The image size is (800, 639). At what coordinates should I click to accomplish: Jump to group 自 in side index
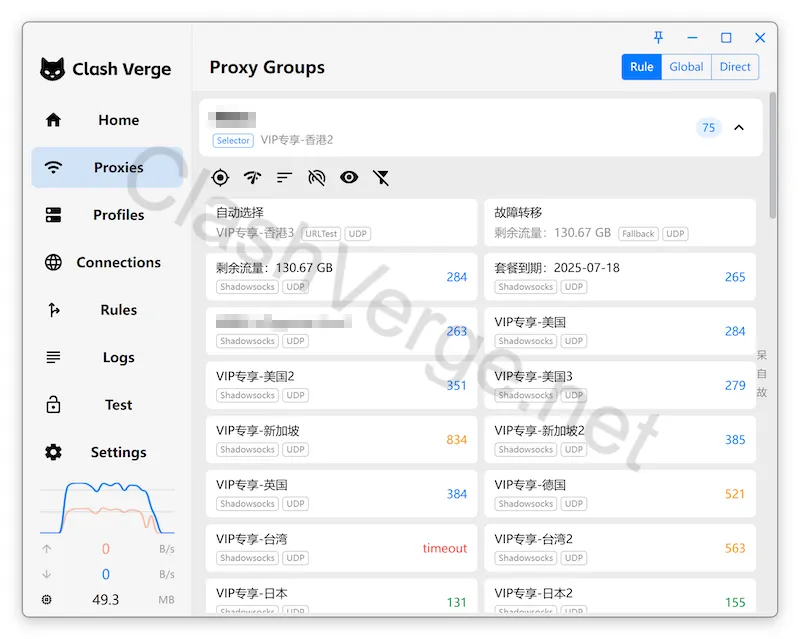pos(761,373)
